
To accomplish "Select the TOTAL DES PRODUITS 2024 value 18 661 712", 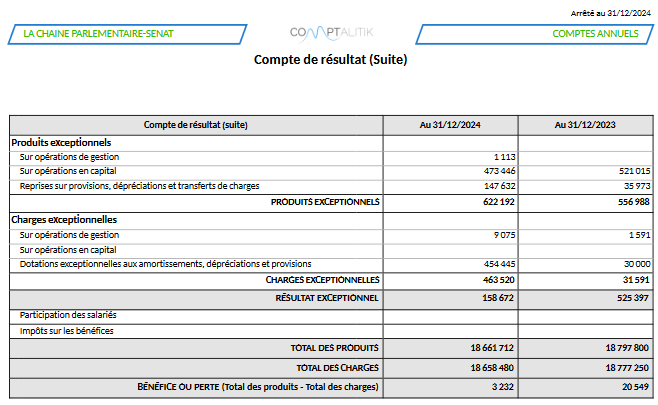I will [491, 348].
